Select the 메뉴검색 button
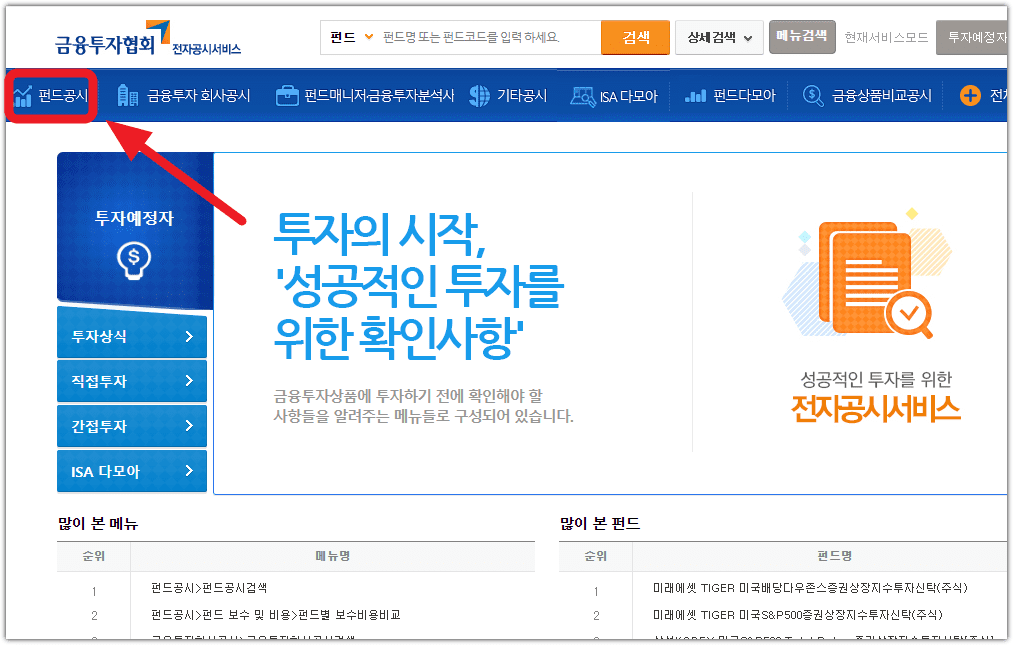This screenshot has width=1013, height=645. pyautogui.click(x=802, y=37)
